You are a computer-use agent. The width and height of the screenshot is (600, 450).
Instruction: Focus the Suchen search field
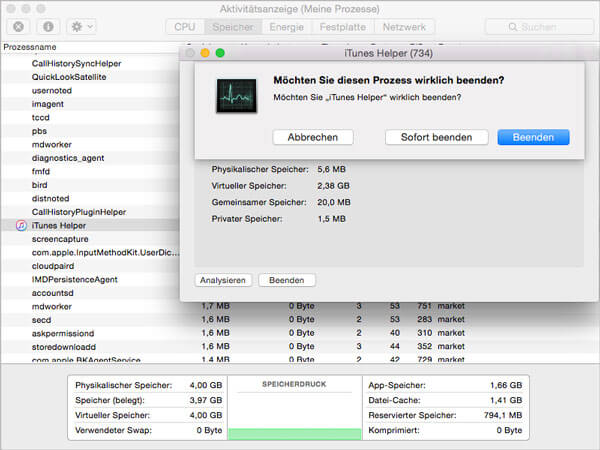pos(540,27)
